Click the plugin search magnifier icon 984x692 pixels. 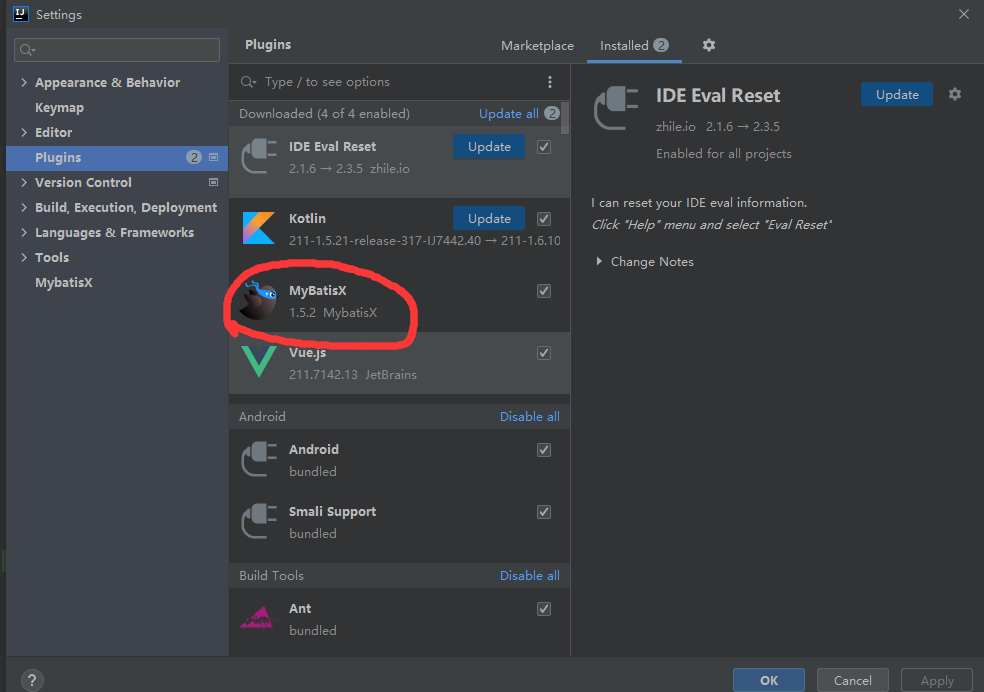(249, 82)
